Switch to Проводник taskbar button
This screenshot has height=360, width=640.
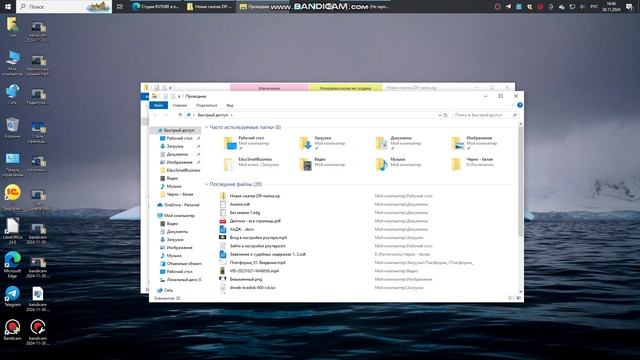point(263,7)
